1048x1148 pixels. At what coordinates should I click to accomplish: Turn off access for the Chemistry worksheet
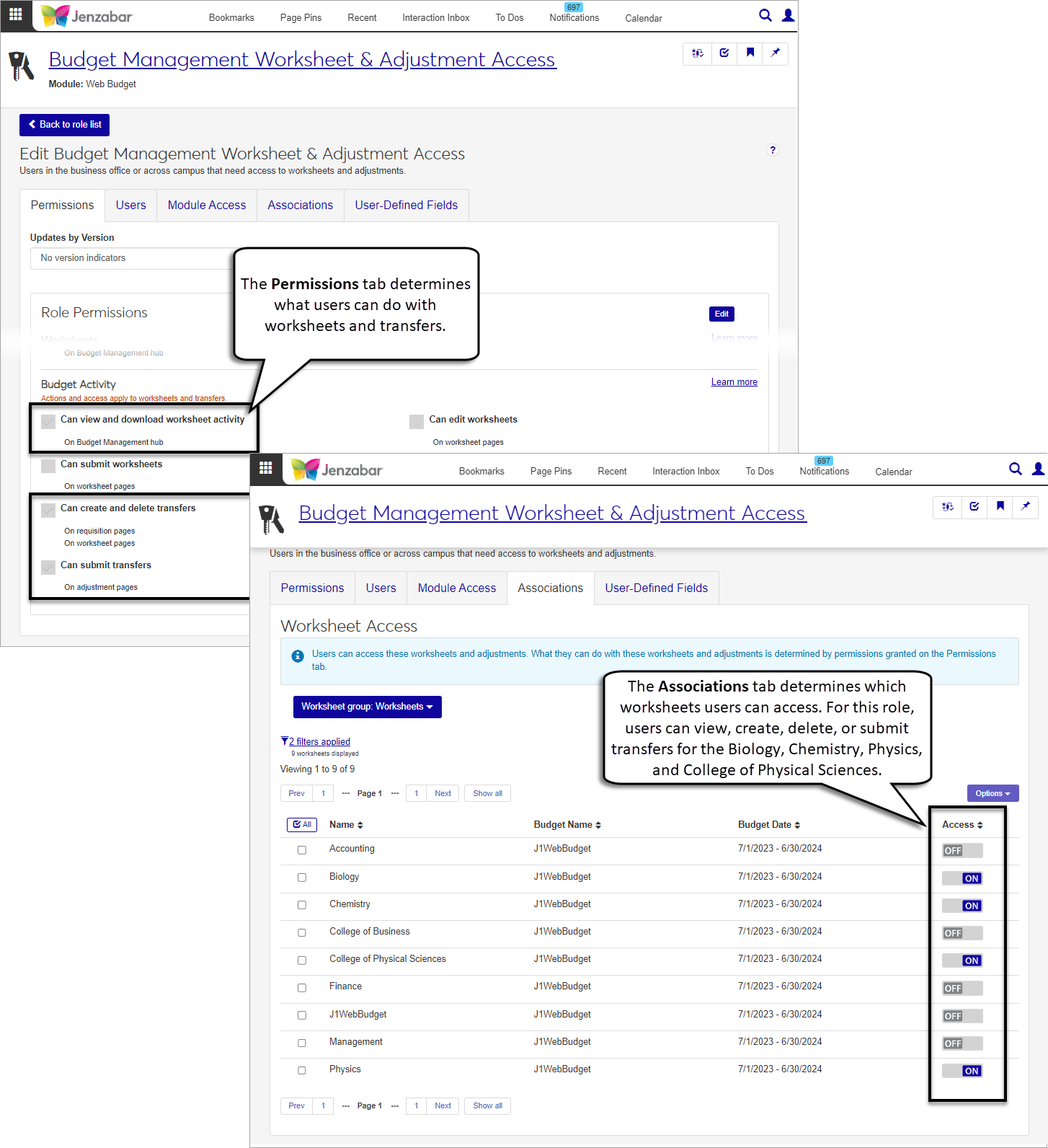(962, 906)
